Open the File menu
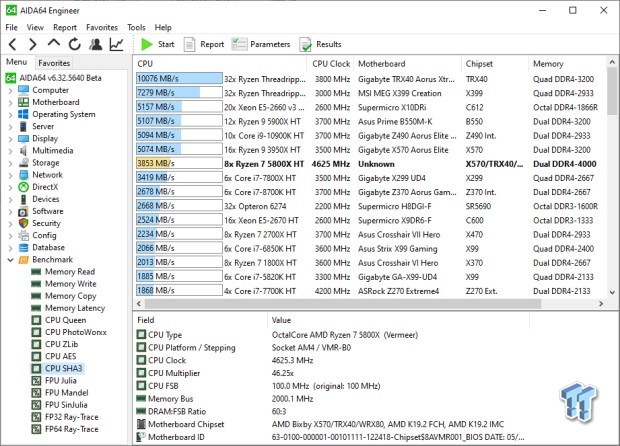 tap(11, 27)
